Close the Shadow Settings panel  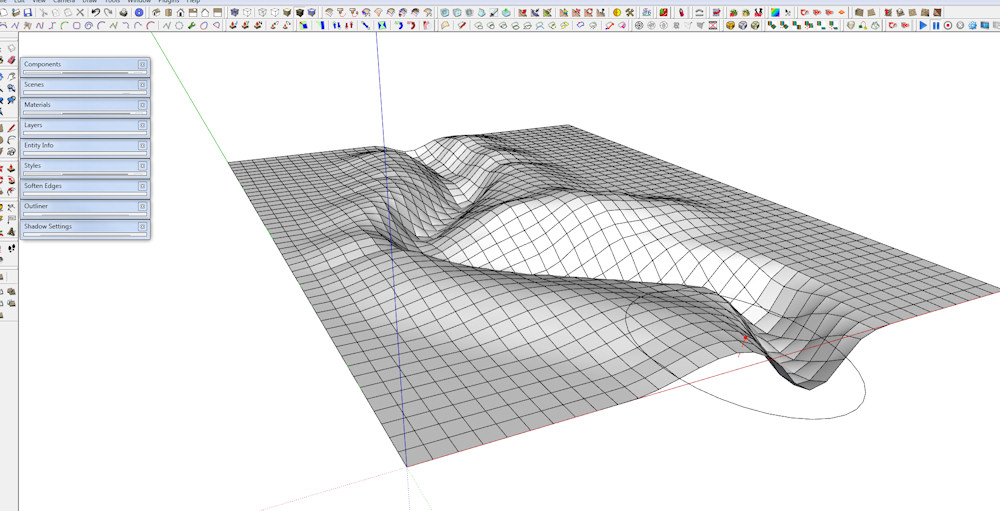pyautogui.click(x=142, y=226)
